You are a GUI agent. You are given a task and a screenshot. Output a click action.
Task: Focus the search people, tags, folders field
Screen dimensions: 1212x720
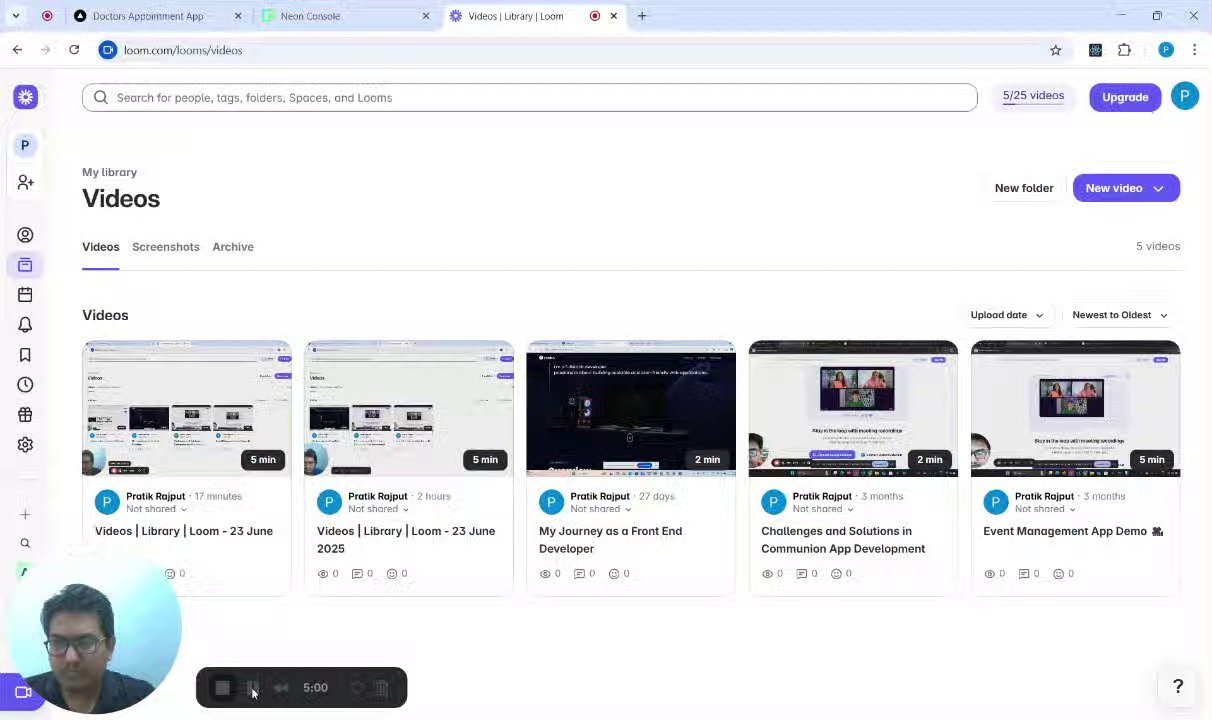click(530, 97)
